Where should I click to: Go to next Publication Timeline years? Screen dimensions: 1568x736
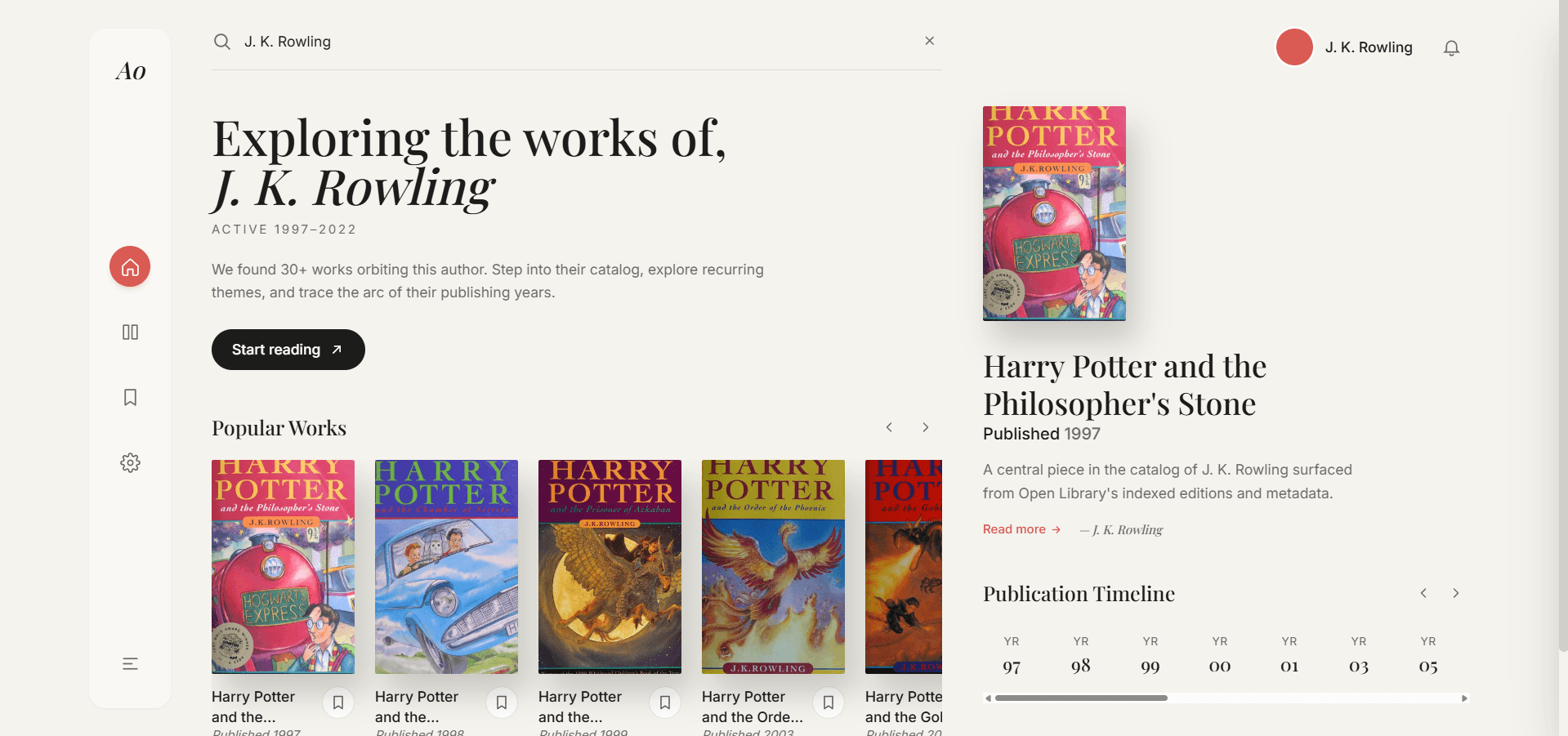point(1455,593)
